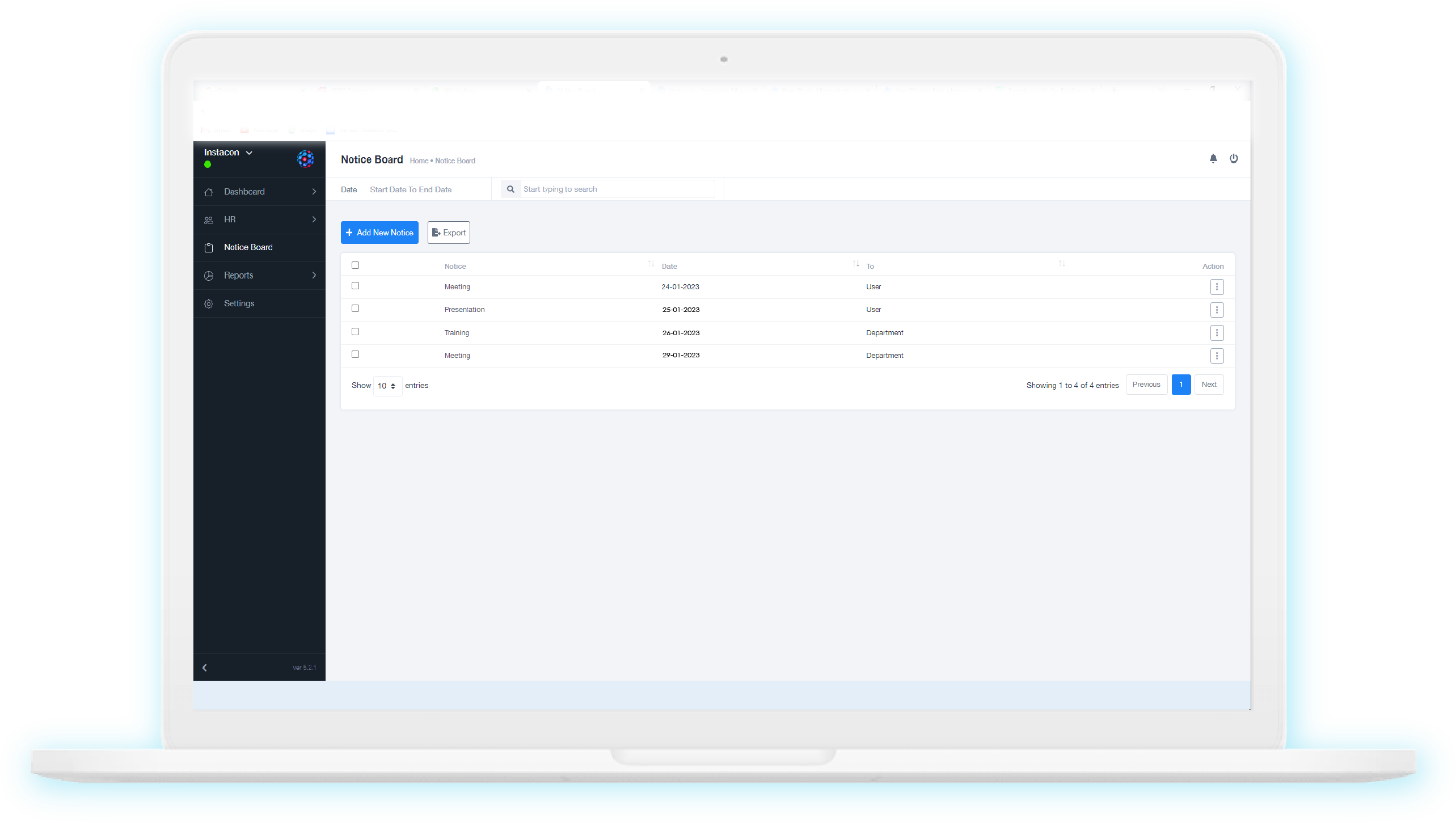Click the Export button
Image resolution: width=1456 pixels, height=823 pixels.
click(x=448, y=233)
